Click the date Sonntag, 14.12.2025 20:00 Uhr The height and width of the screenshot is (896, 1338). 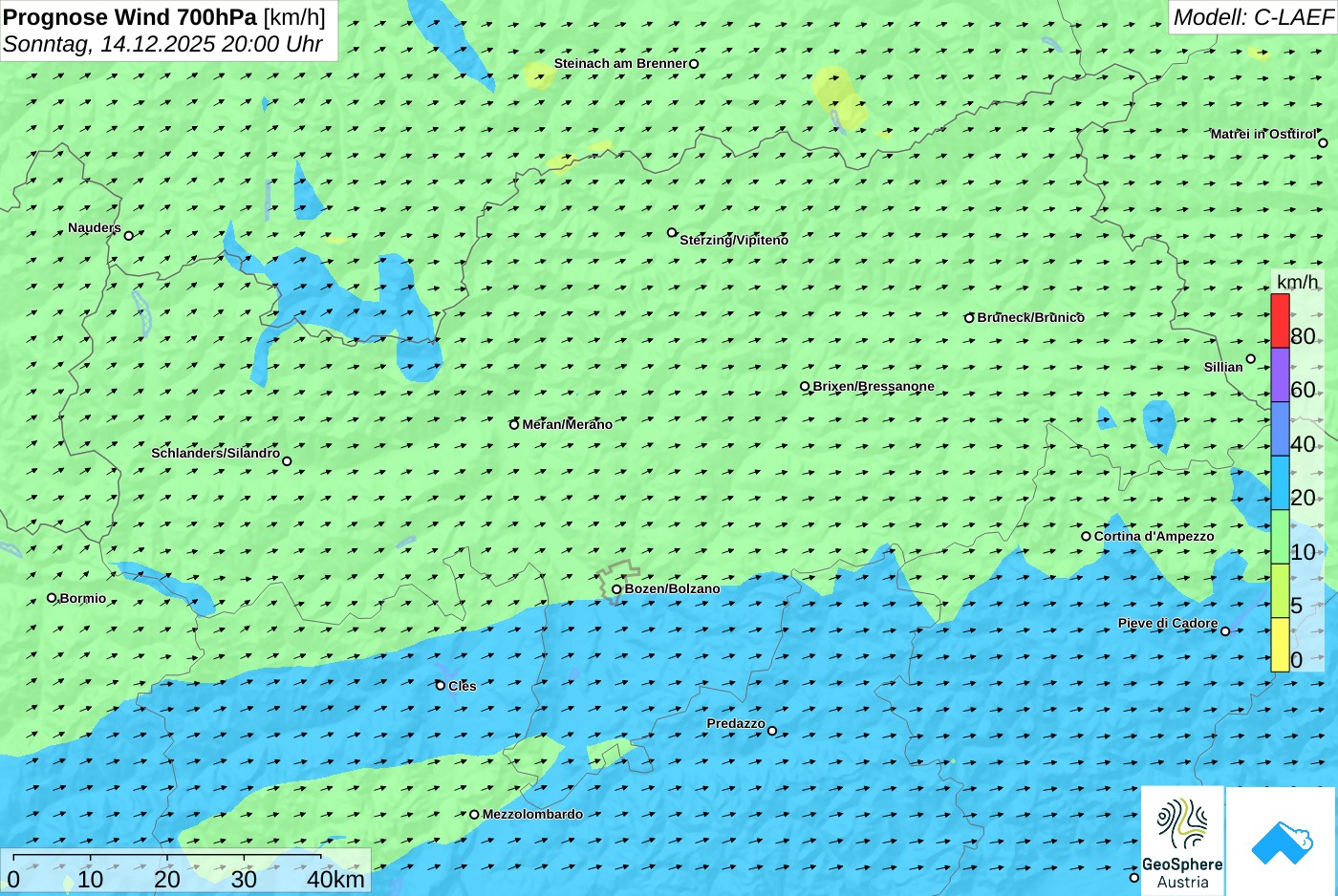162,44
